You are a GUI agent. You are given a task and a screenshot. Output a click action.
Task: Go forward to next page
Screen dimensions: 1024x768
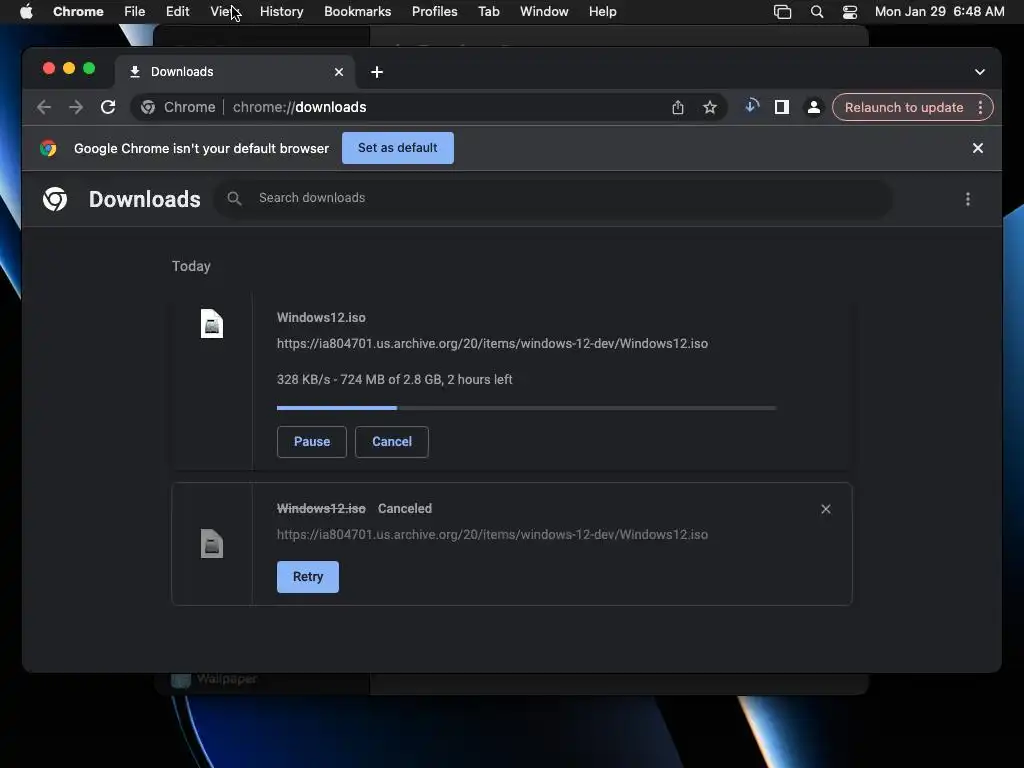pyautogui.click(x=76, y=107)
